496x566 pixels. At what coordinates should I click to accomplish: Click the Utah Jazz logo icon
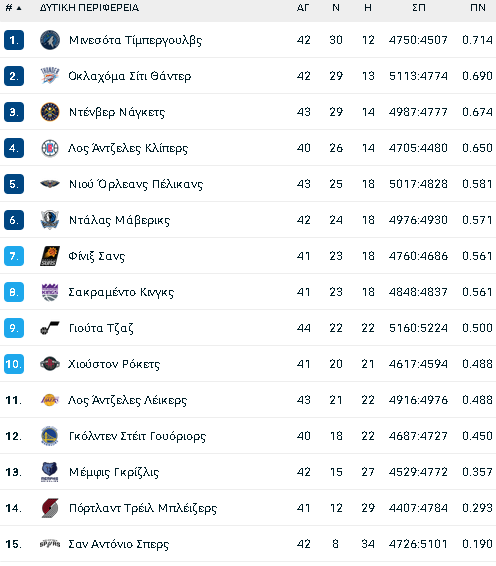[50, 328]
